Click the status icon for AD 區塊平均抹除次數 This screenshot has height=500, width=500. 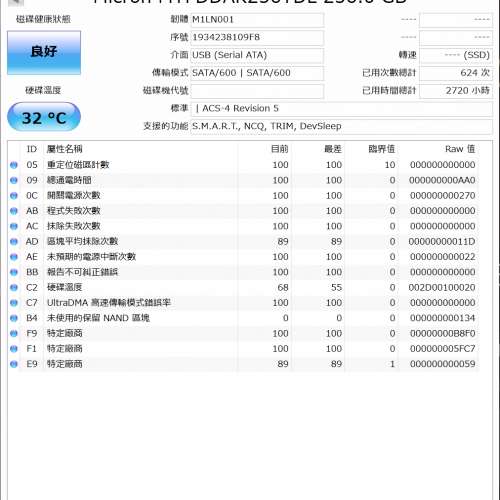point(14,242)
